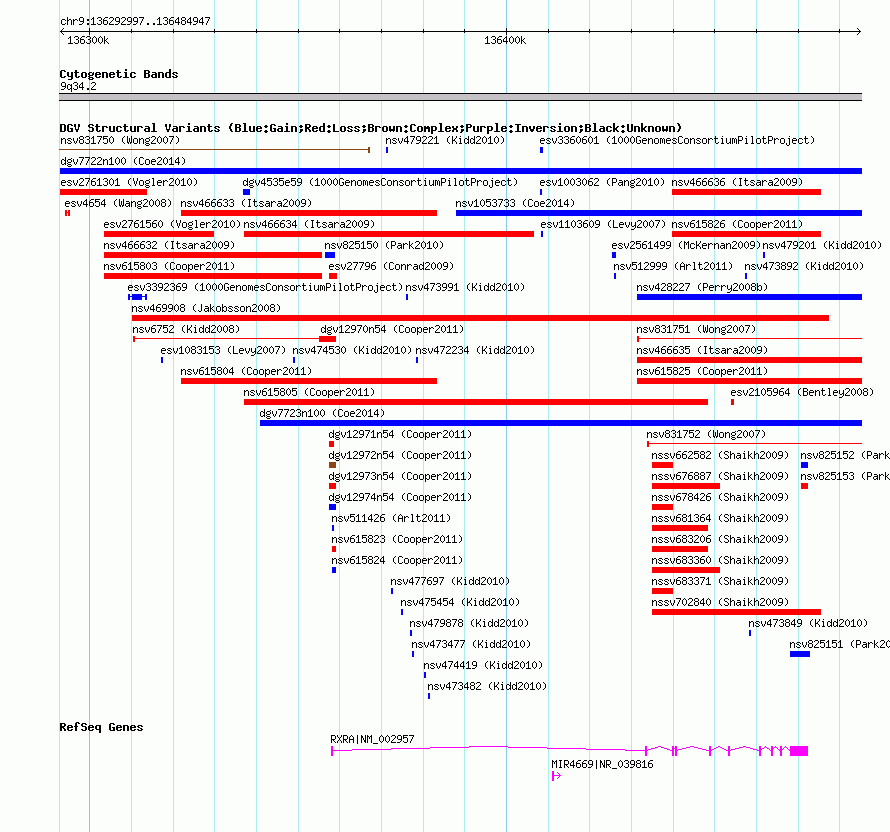Click nssv662582 (Shaikh2009) label

click(x=720, y=455)
